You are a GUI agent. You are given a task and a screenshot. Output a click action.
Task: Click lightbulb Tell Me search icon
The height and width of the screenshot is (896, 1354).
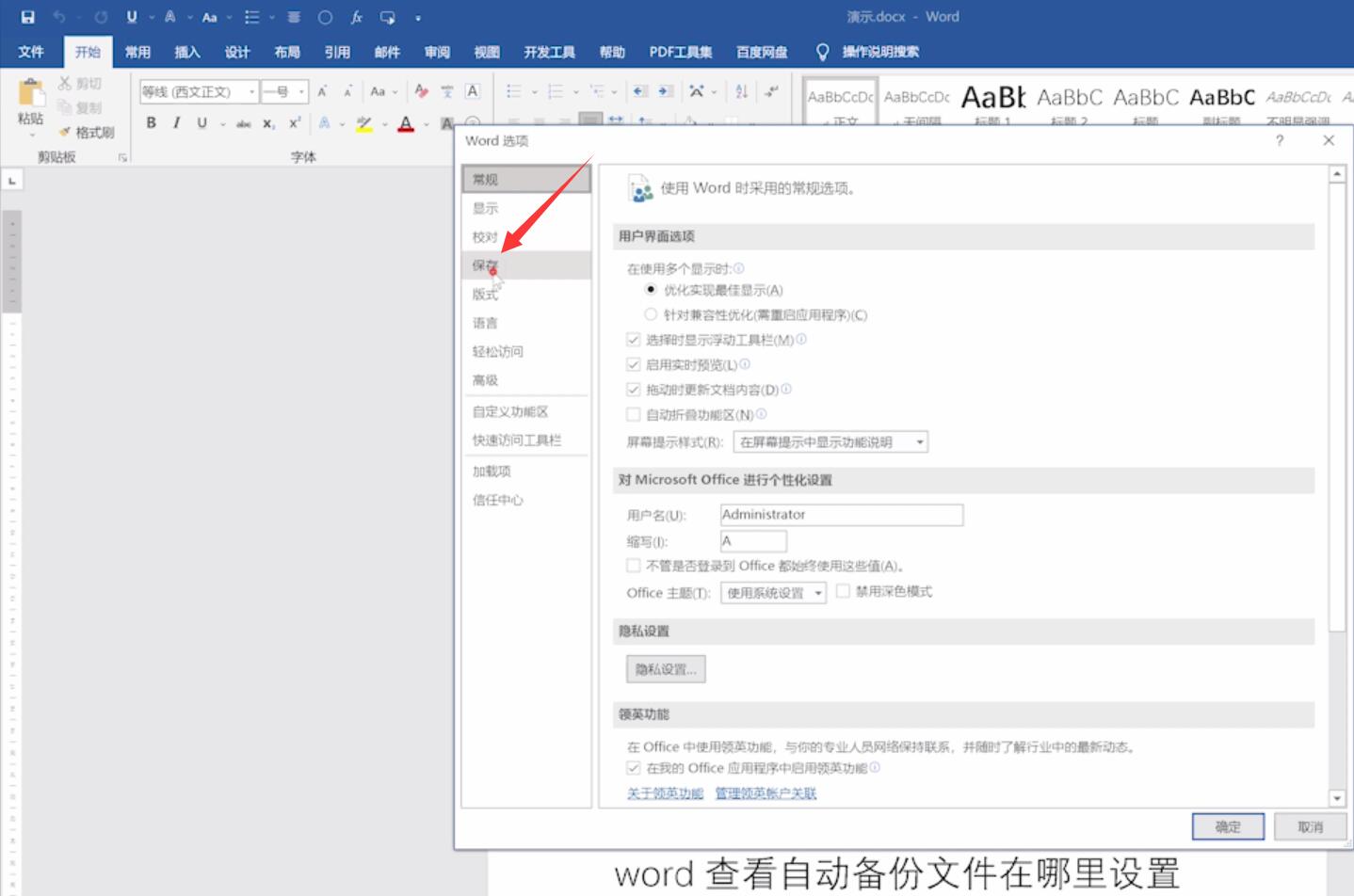tap(822, 52)
